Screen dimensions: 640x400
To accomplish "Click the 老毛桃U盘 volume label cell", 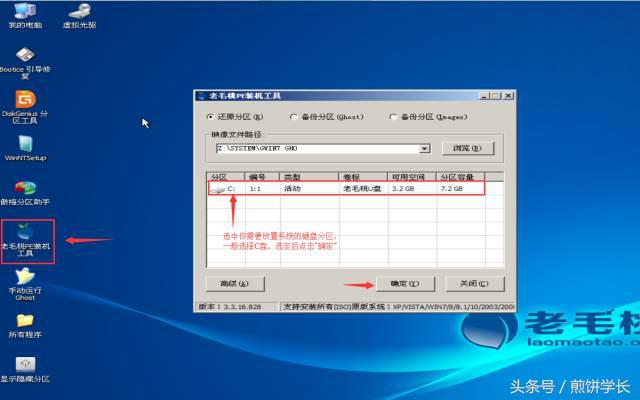I will pyautogui.click(x=362, y=189).
